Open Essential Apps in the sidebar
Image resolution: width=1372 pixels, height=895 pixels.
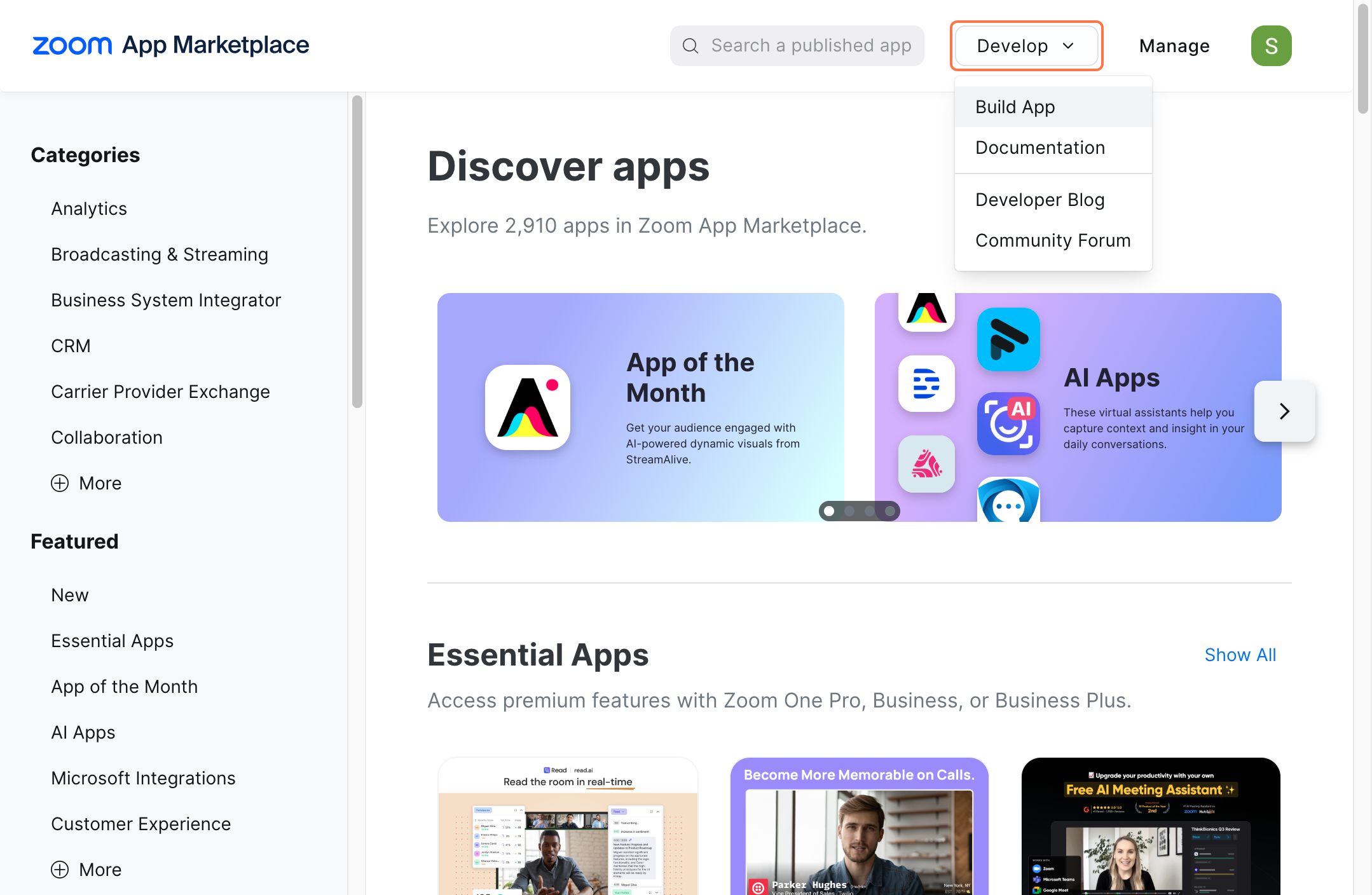pyautogui.click(x=113, y=641)
